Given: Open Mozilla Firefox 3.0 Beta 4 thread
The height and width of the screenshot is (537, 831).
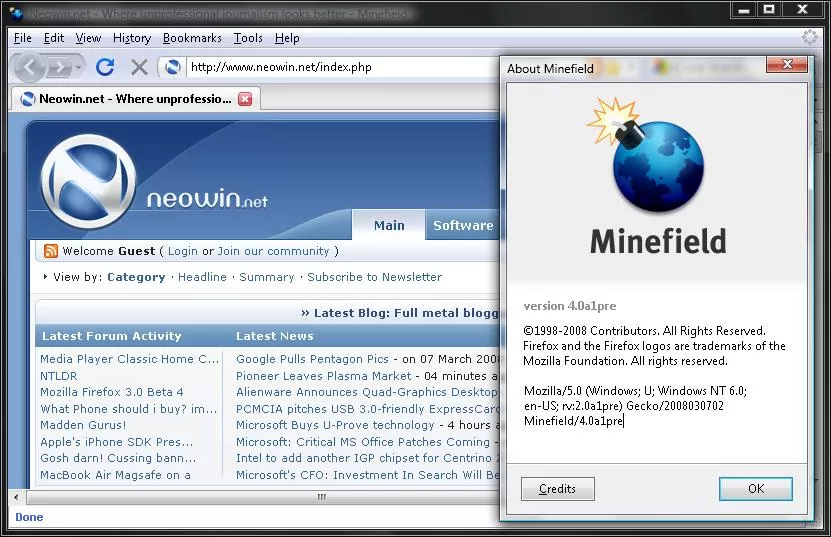Looking at the screenshot, I should (112, 392).
